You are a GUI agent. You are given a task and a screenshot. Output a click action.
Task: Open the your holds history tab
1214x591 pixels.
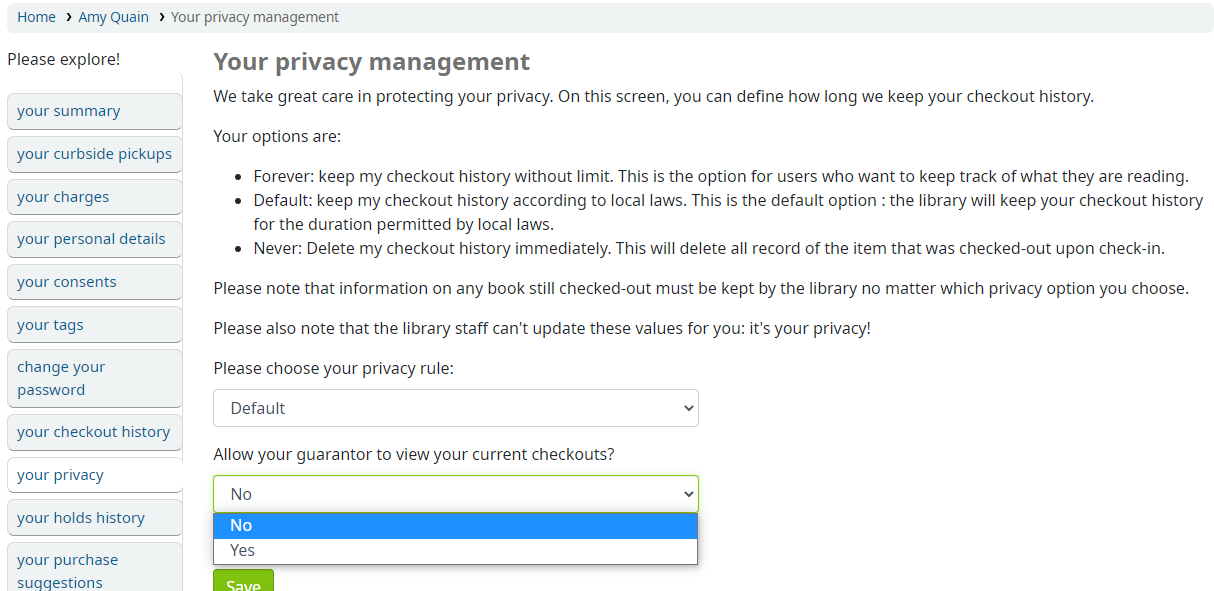(95, 518)
